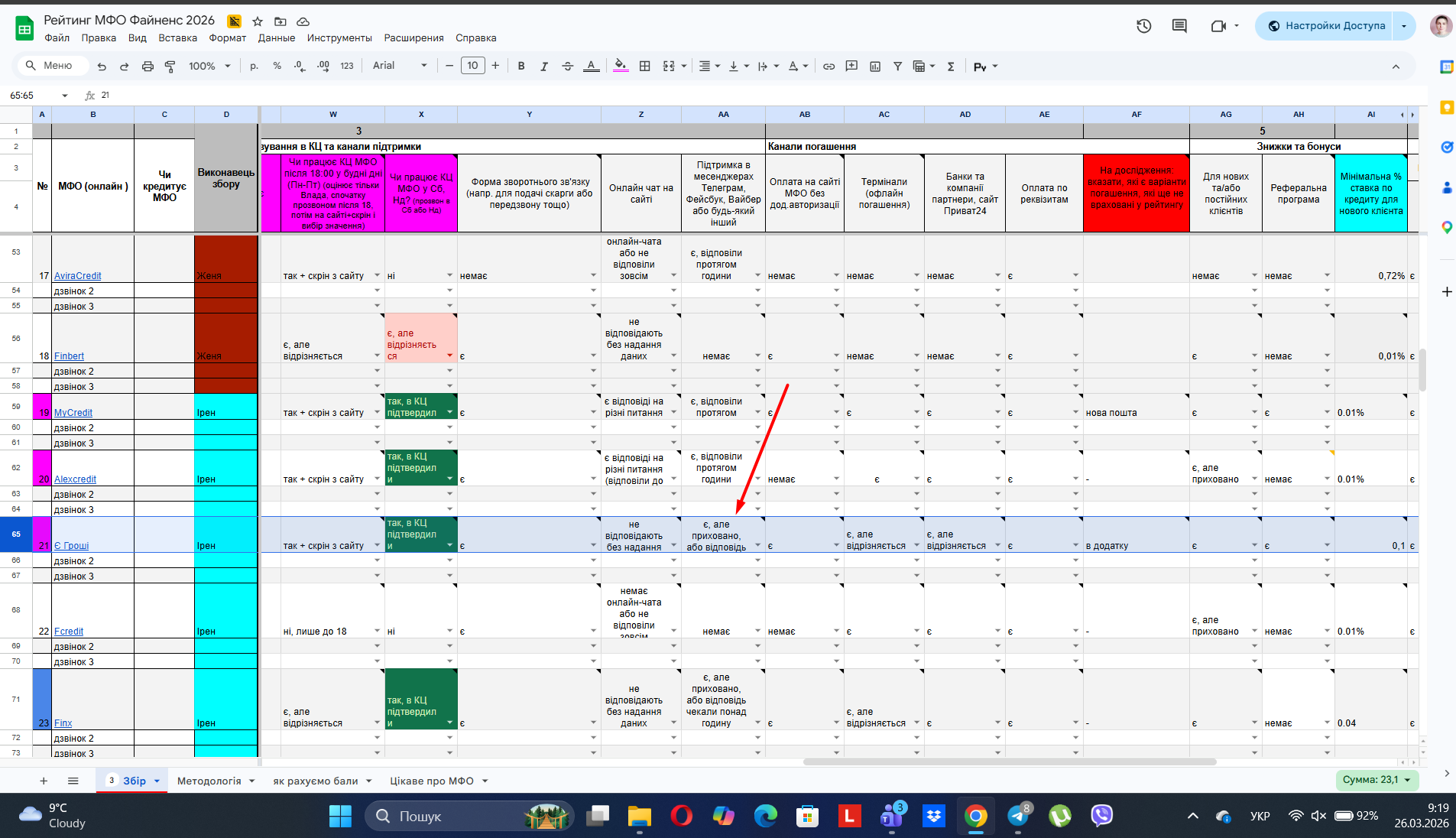Click the Undo icon in toolbar

click(102, 67)
